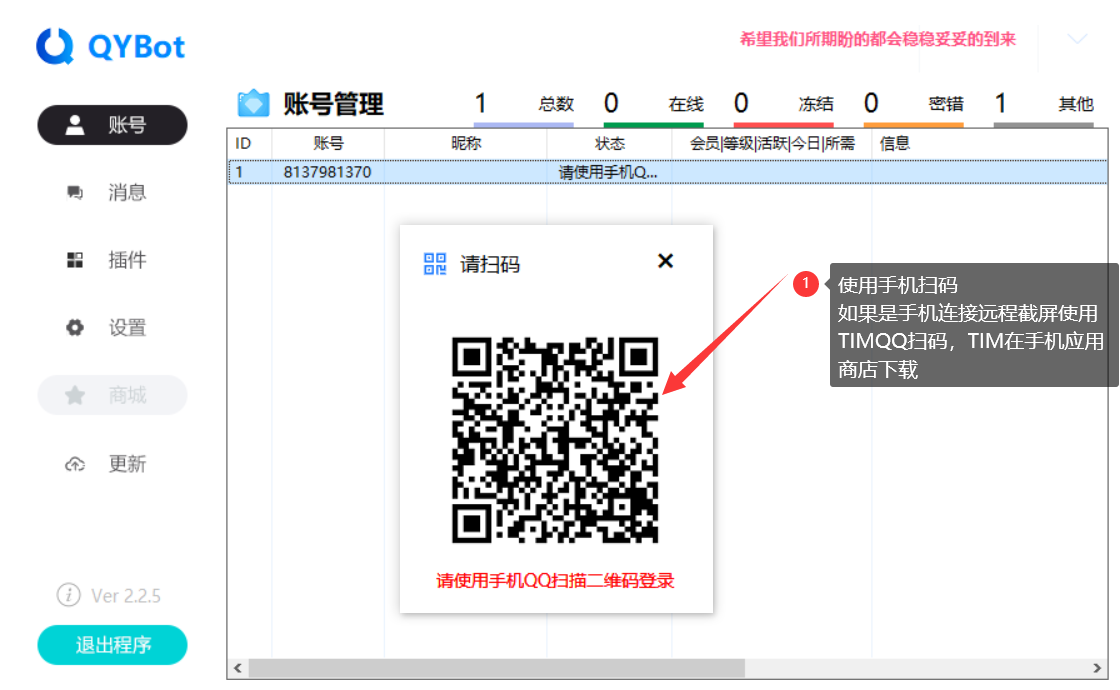Click the QYBot logo icon
The image size is (1120, 690).
(56, 46)
